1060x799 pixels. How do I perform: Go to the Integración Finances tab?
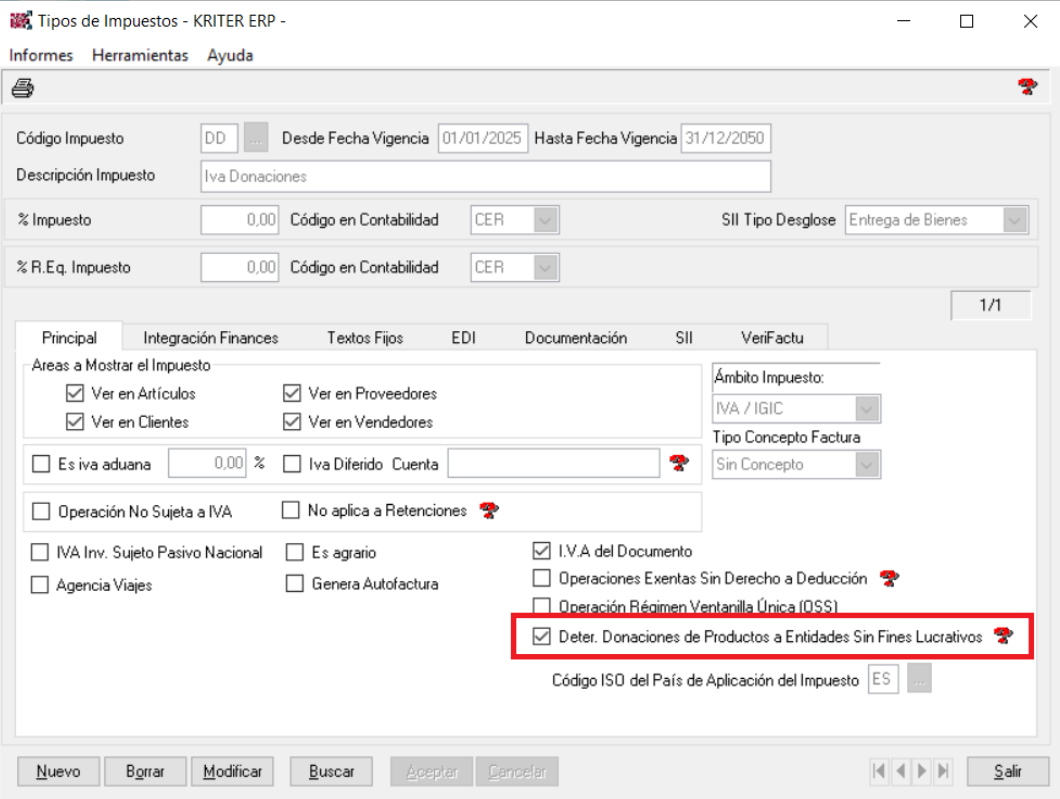[x=210, y=338]
